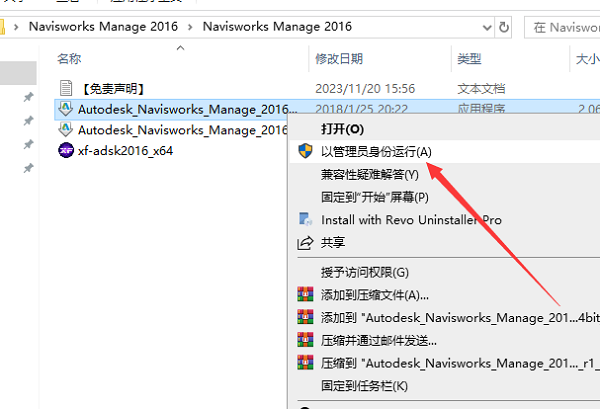Choose 添加到 "Autodesk_Navisworks_Manage_201...4bit" entry
The image size is (600, 409).
[x=460, y=317]
